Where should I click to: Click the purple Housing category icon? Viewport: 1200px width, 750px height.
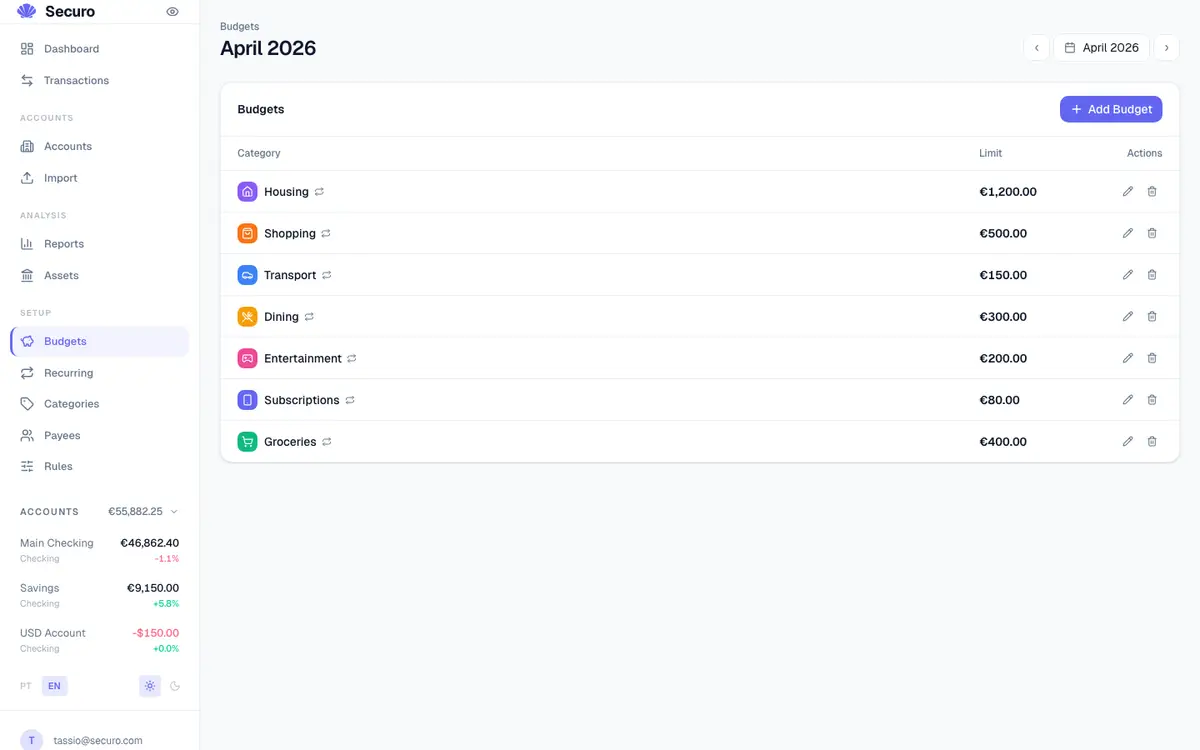click(247, 191)
